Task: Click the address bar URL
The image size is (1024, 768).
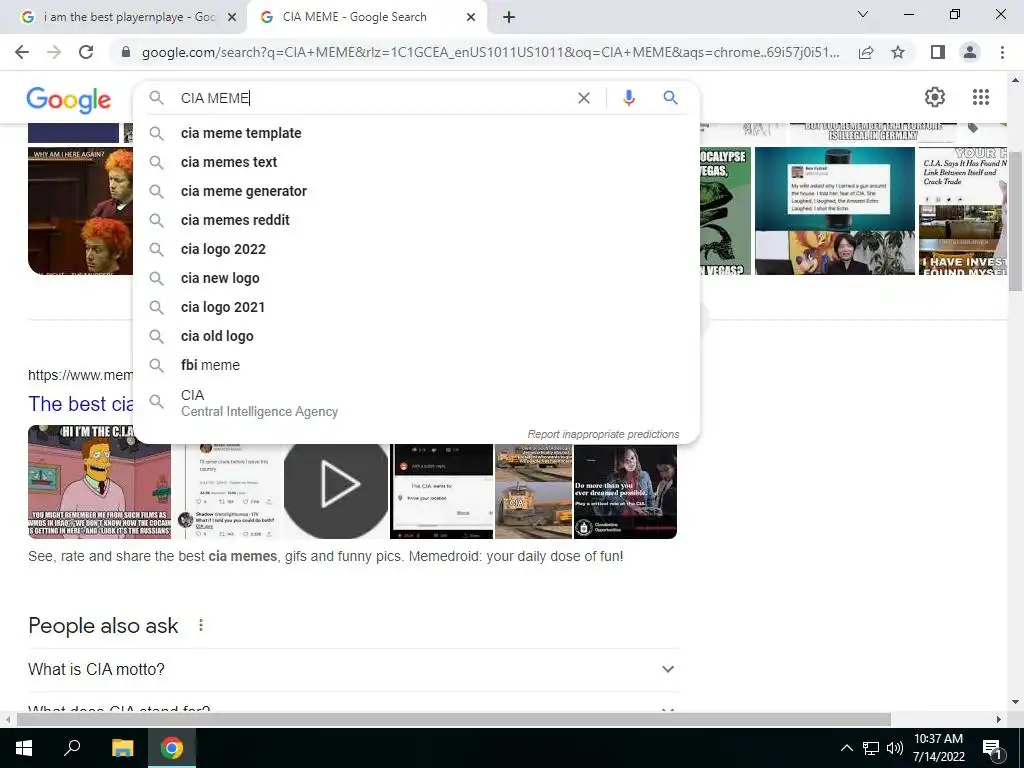Action: [x=490, y=52]
